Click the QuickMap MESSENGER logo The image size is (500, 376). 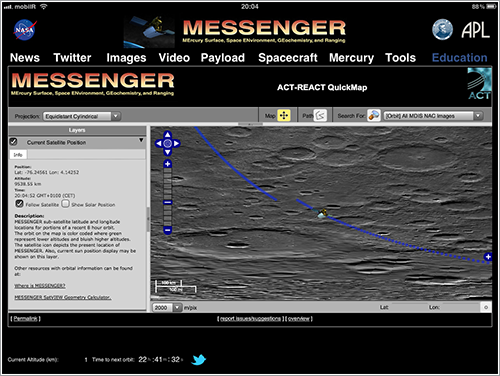click(93, 83)
